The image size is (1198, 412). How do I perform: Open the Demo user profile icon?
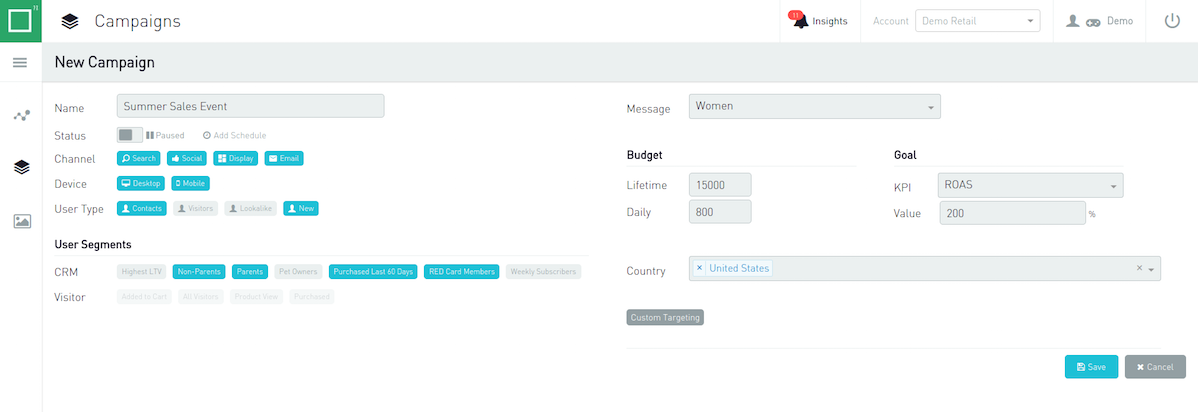pyautogui.click(x=1073, y=21)
